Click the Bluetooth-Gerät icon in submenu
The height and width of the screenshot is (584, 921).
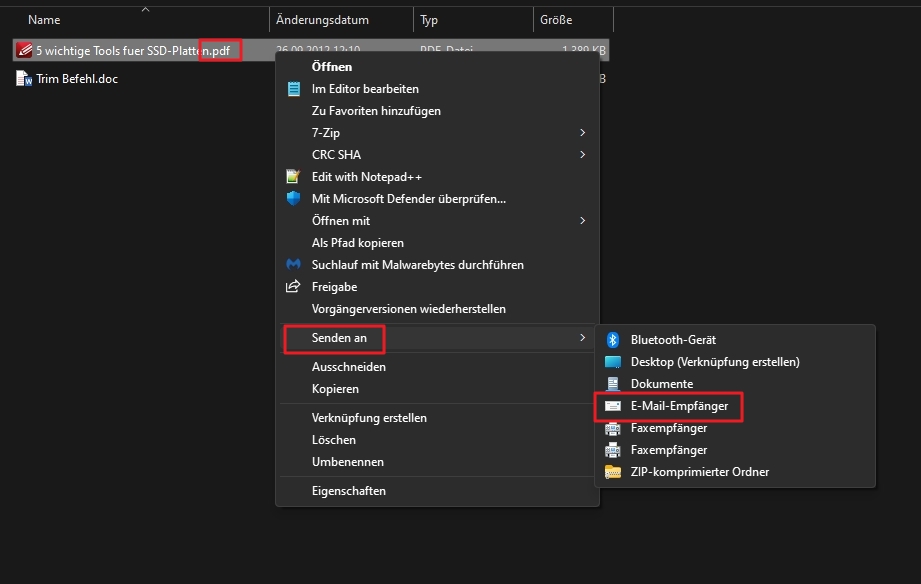pos(614,340)
